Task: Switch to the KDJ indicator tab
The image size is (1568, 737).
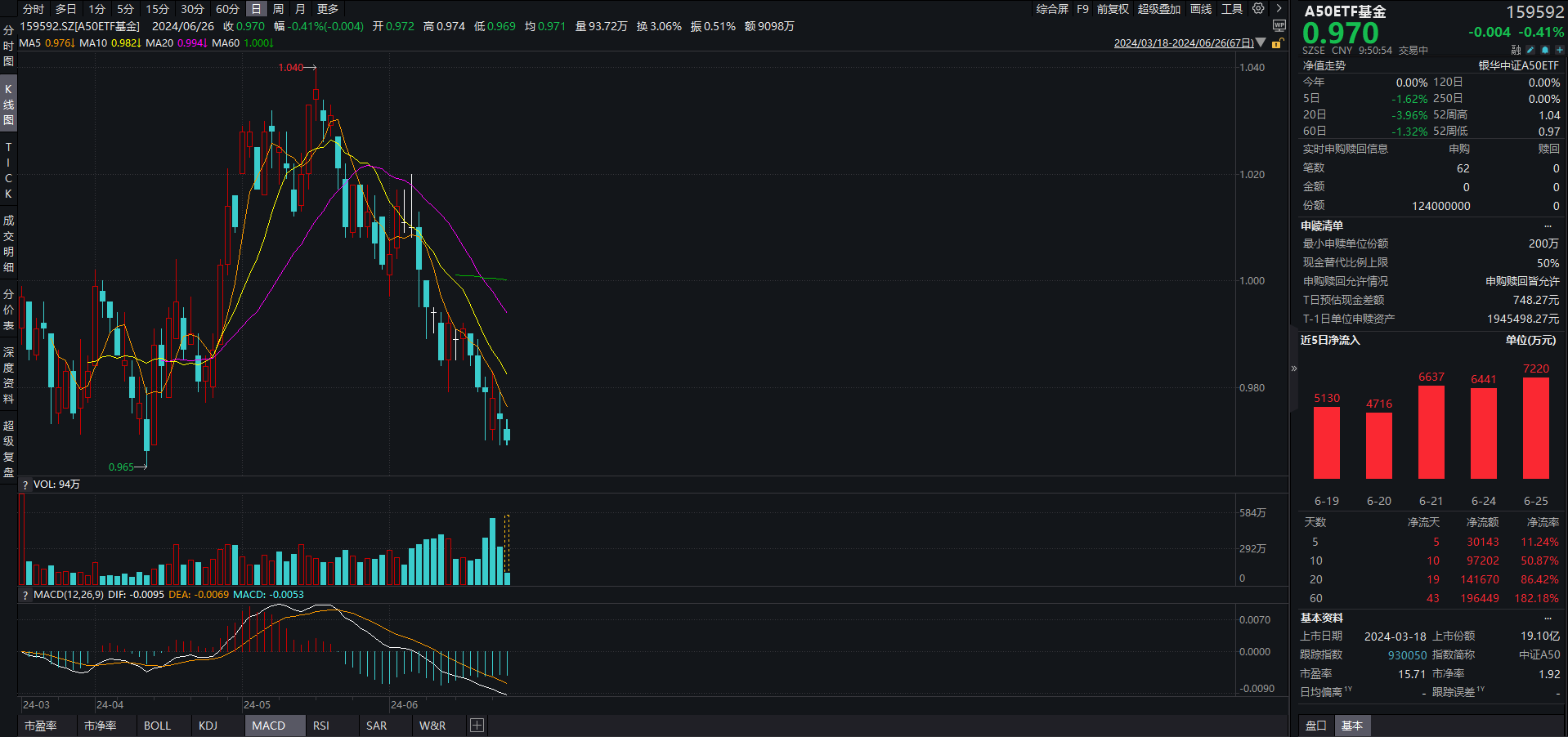Action: coord(208,726)
